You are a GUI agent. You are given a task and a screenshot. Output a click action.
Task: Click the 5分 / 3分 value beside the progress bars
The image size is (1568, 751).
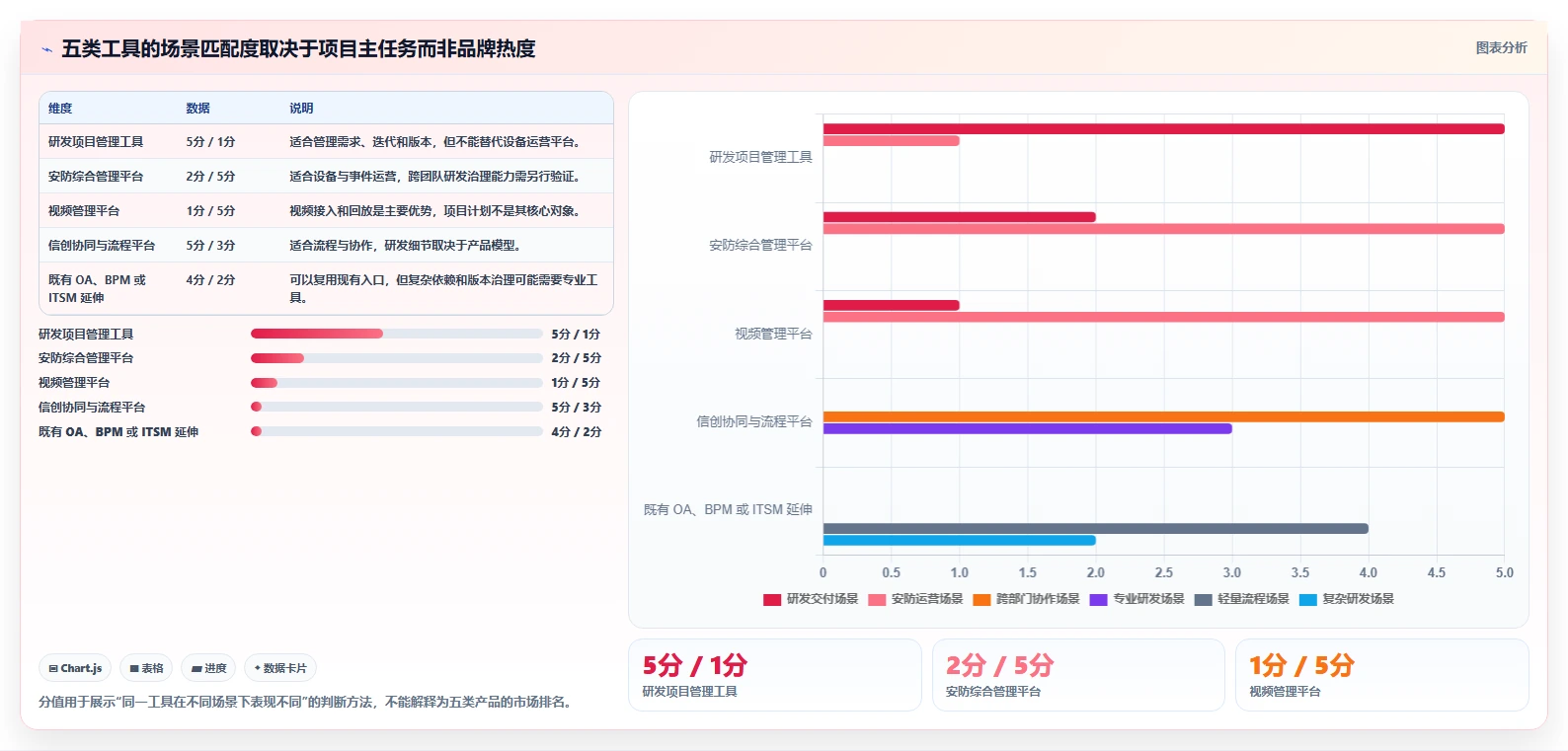click(x=577, y=407)
